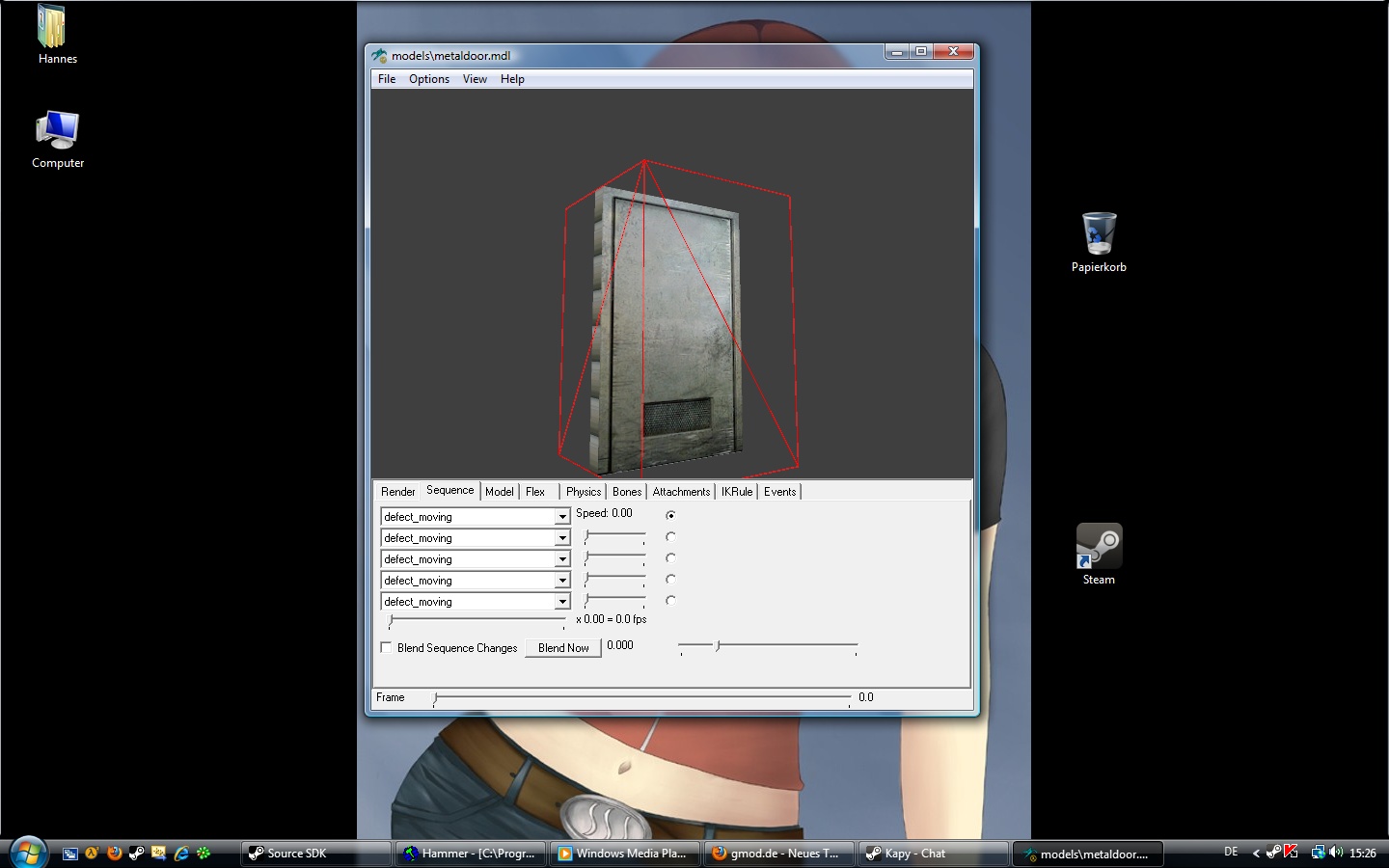Launch Firefox from quick launch bar
Image resolution: width=1389 pixels, height=868 pixels.
point(115,853)
